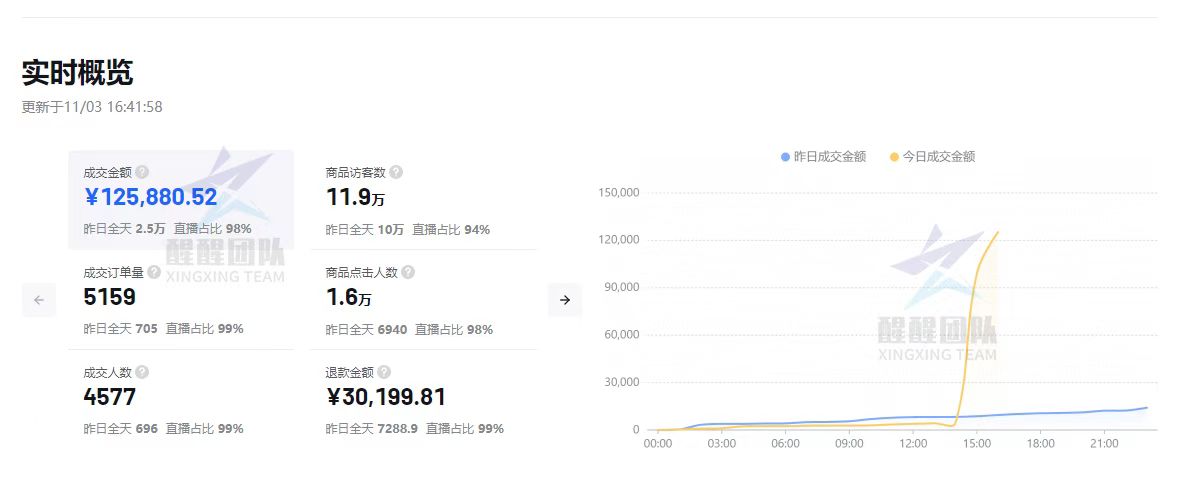This screenshot has height=498, width=1189.
Task: Select the 成交人数 4577 card
Action: pyautogui.click(x=181, y=399)
